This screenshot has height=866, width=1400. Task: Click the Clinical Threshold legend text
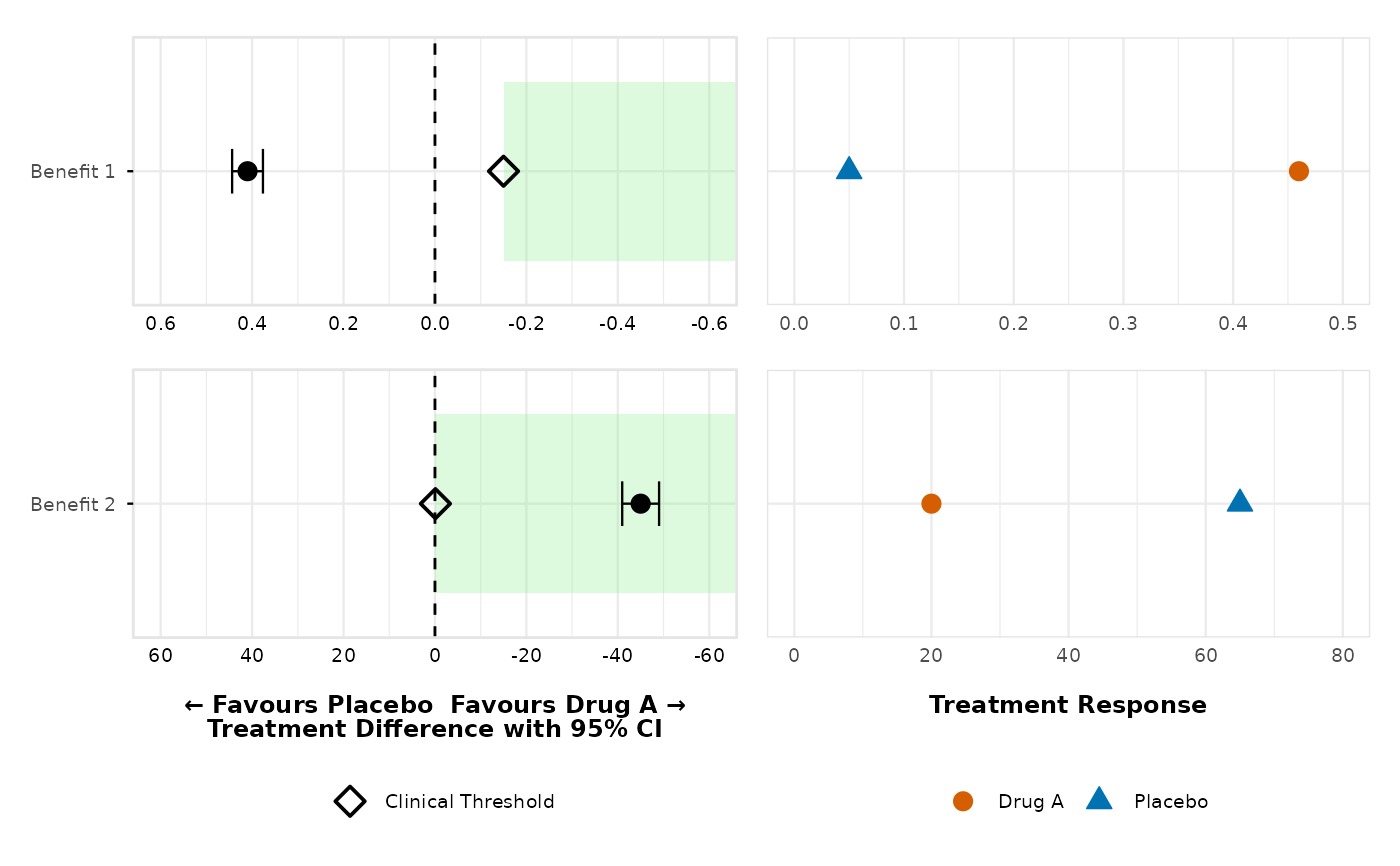pyautogui.click(x=469, y=802)
